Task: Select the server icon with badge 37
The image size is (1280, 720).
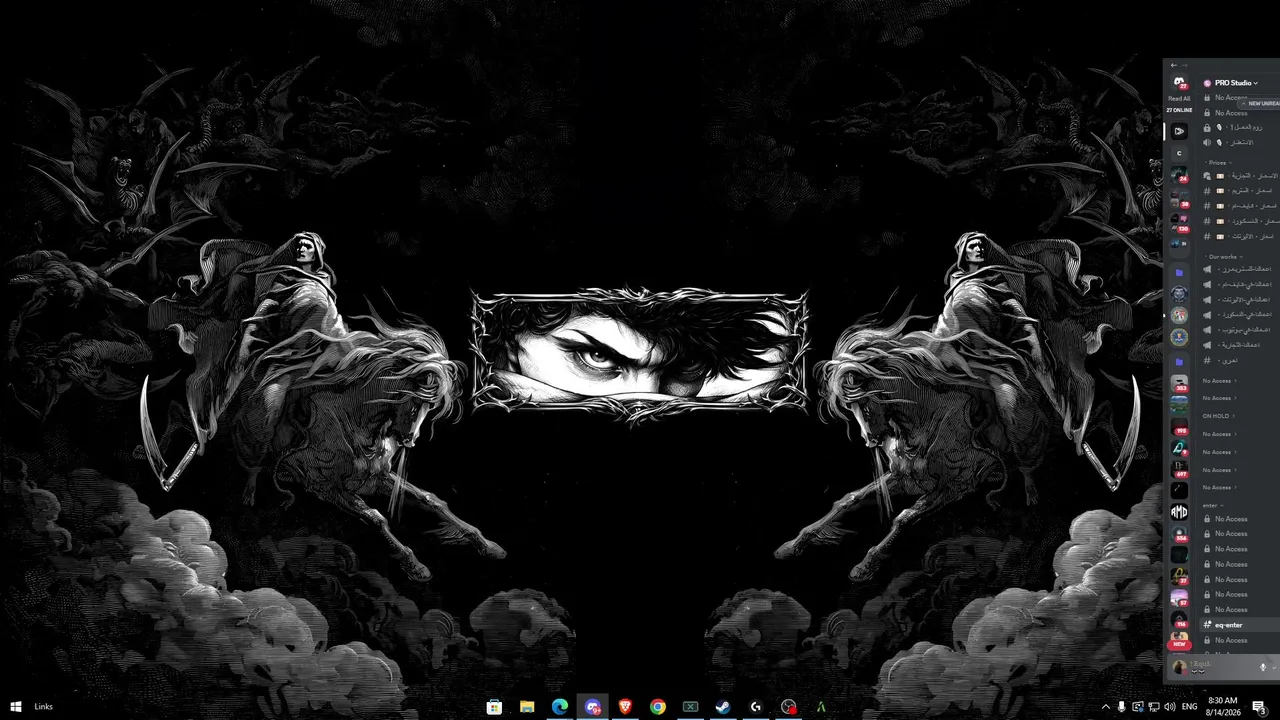Action: pyautogui.click(x=1179, y=576)
